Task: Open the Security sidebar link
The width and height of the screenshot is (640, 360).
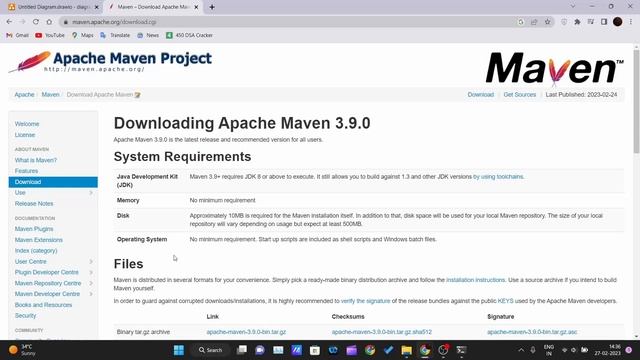Action: (25, 316)
